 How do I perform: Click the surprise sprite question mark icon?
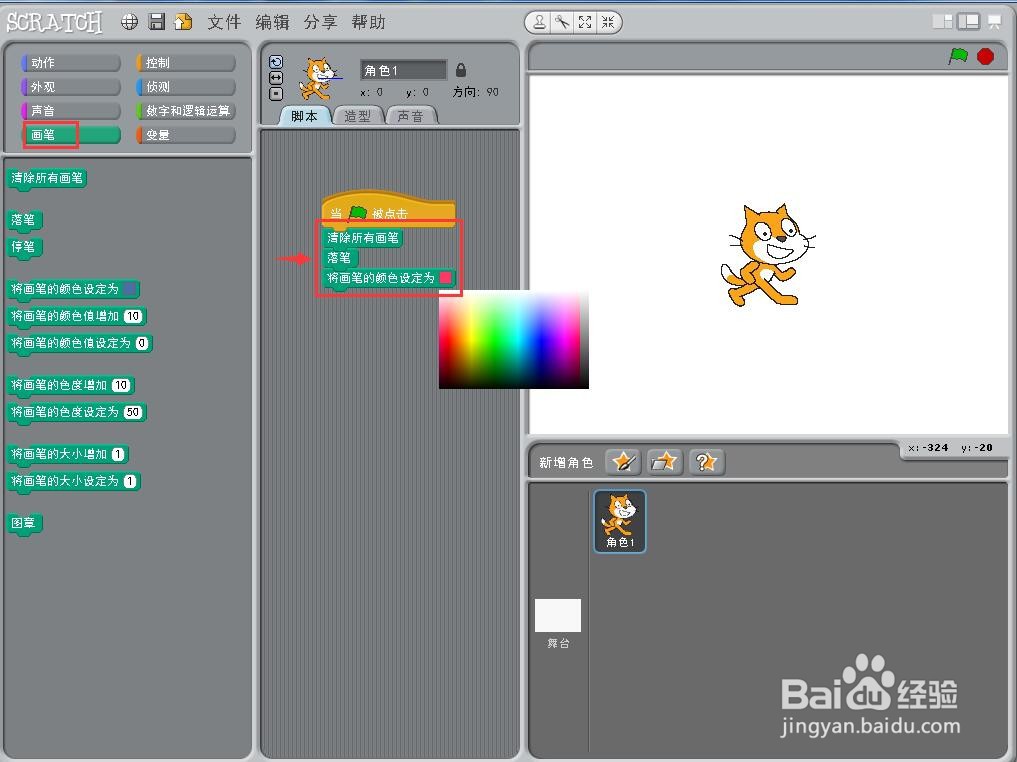[706, 461]
